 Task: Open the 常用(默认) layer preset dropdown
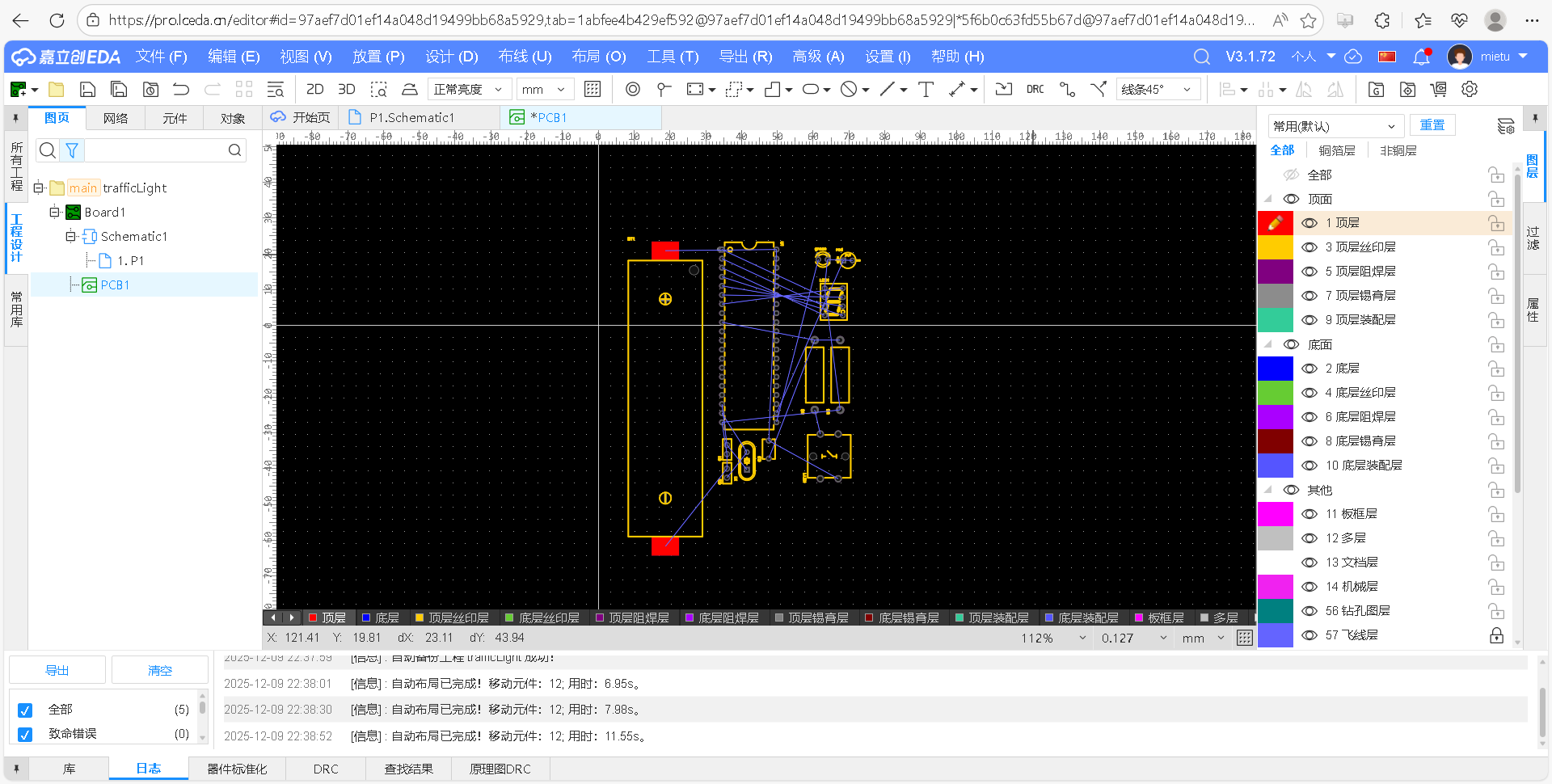[1335, 126]
